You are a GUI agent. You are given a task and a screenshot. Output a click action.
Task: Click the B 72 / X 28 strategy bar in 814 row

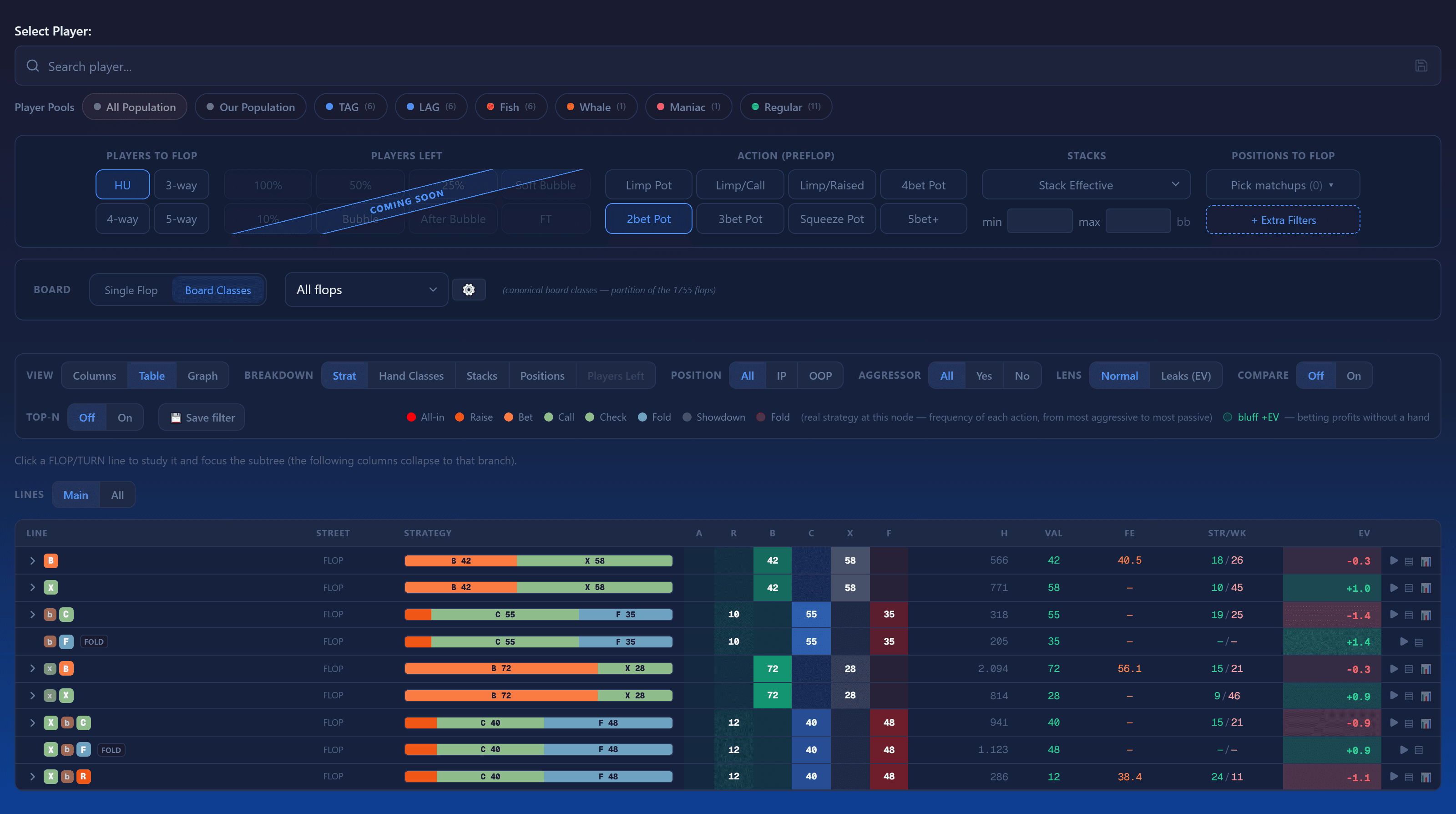click(538, 695)
